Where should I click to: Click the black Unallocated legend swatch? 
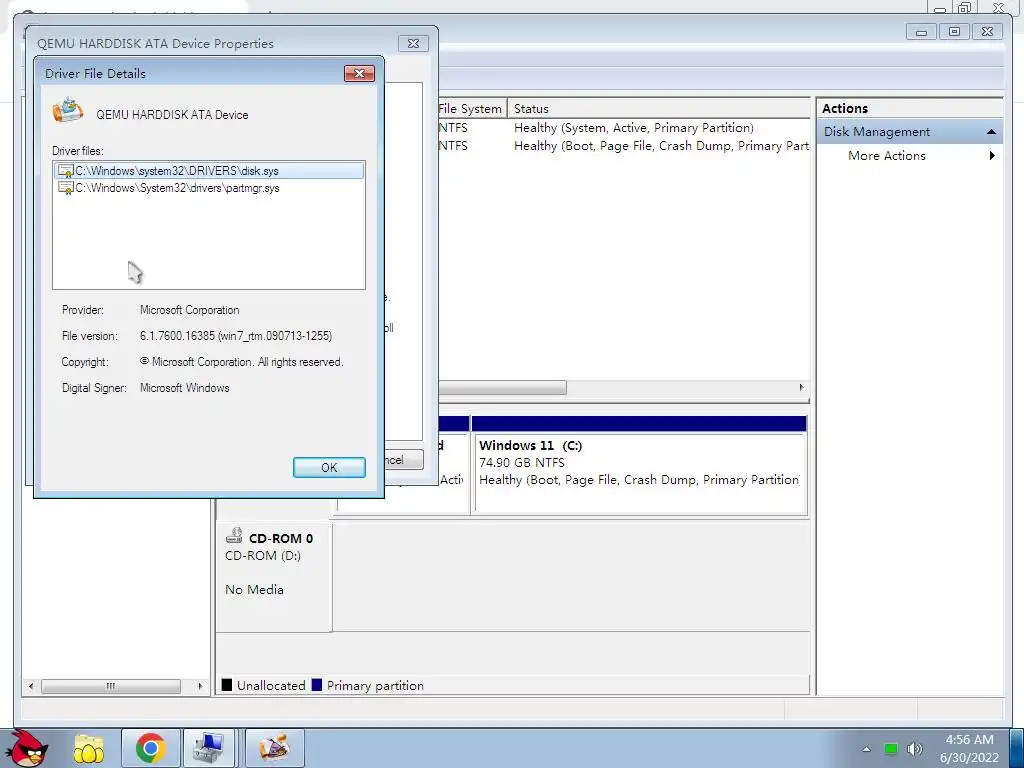tap(227, 685)
